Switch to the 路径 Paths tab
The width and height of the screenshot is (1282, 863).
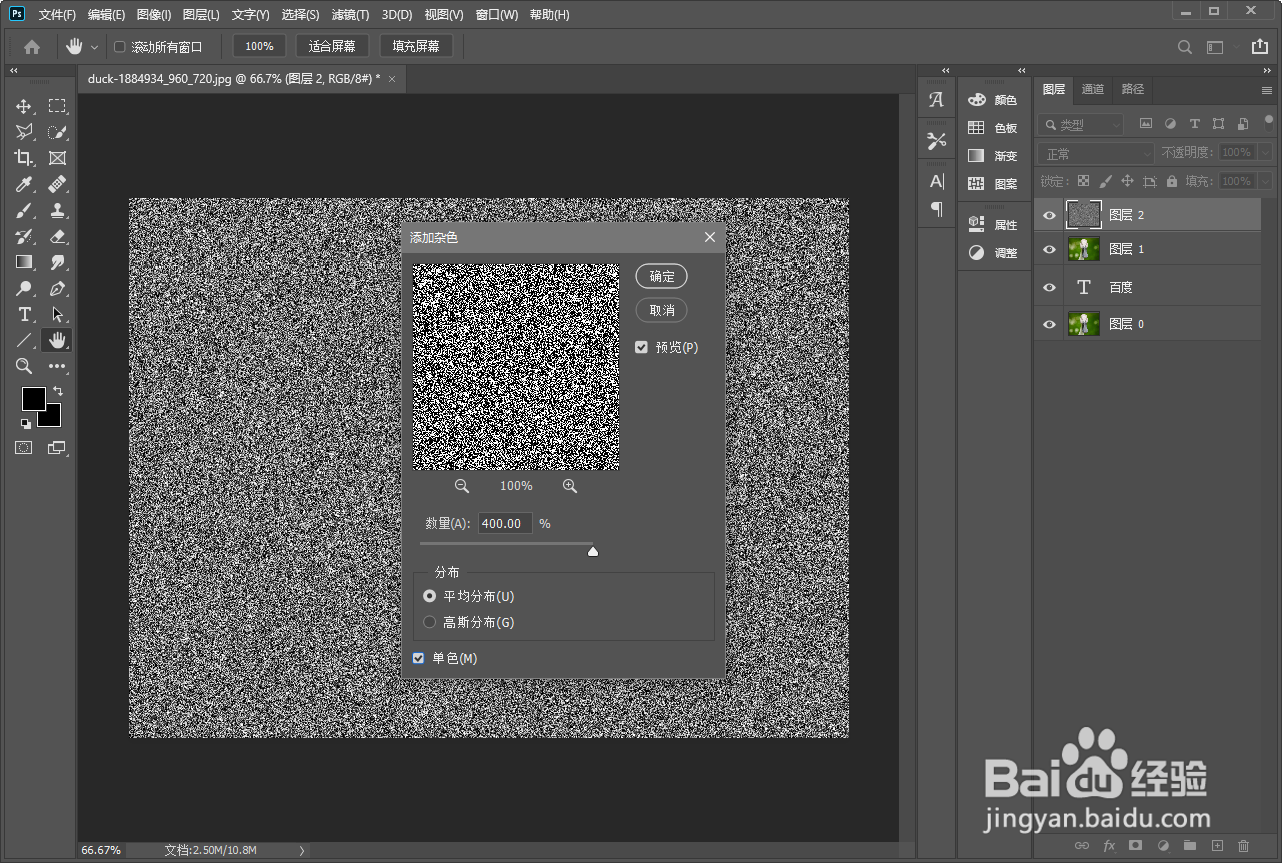tap(1132, 89)
